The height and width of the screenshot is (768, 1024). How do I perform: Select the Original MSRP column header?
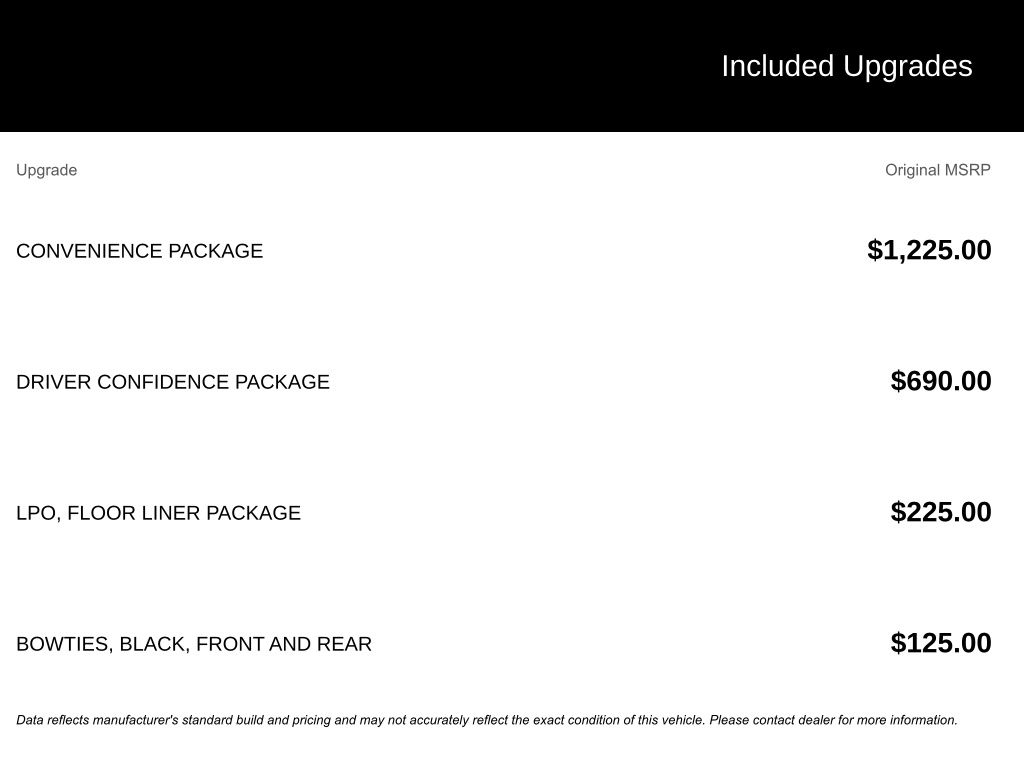pos(937,170)
